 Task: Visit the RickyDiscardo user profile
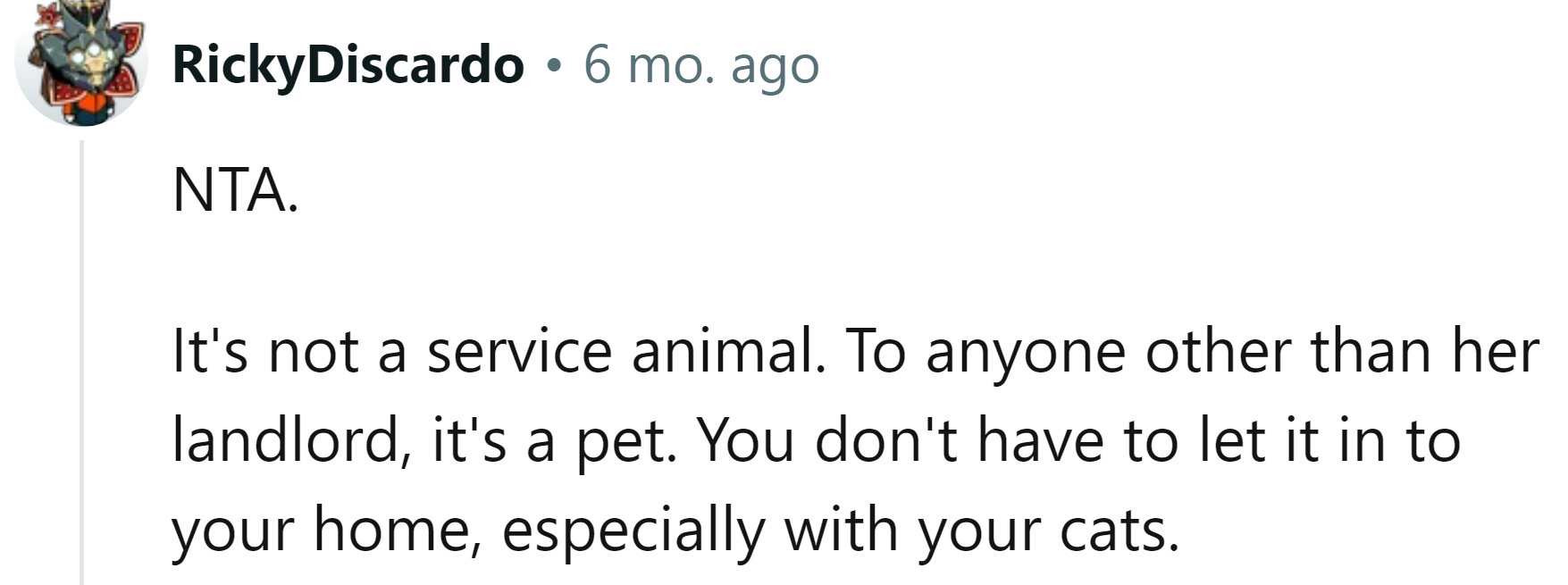pyautogui.click(x=348, y=66)
